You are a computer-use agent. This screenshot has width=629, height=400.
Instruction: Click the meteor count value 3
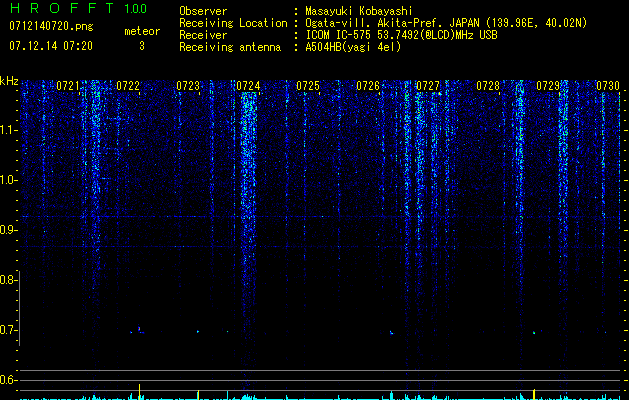click(x=142, y=46)
